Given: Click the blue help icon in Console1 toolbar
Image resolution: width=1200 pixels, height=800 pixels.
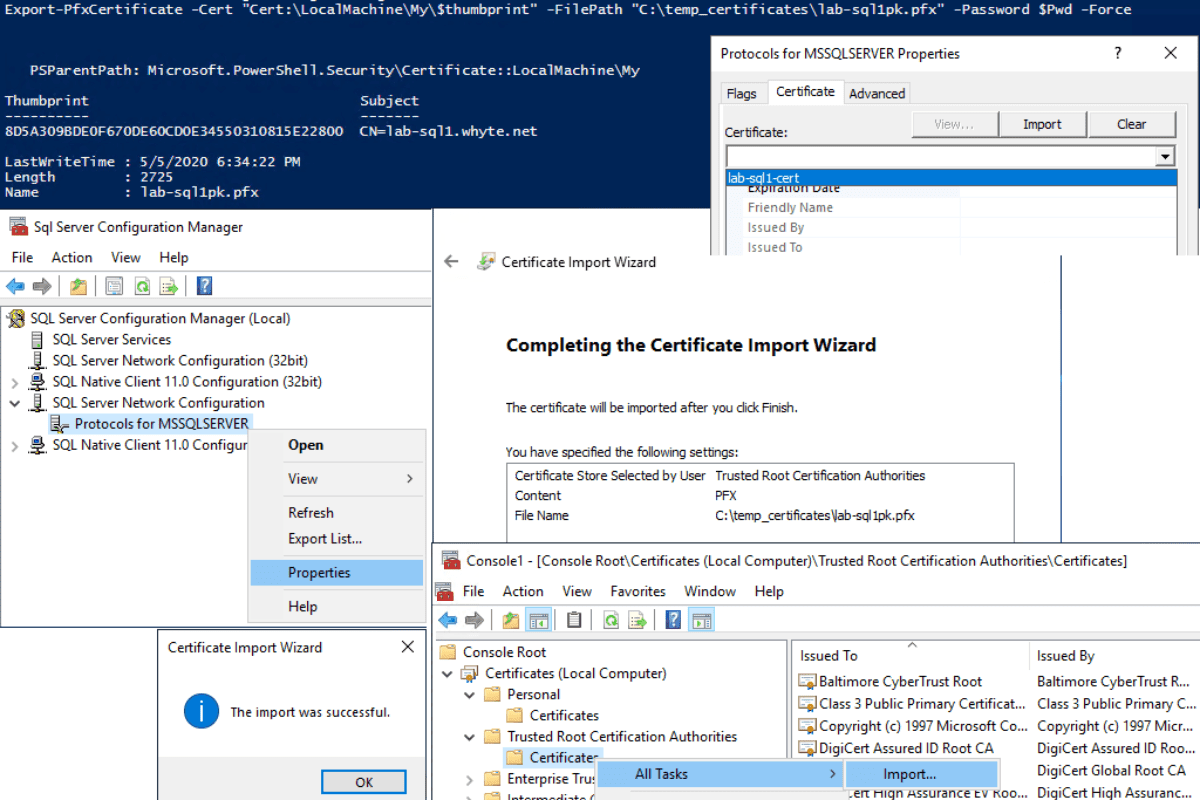Looking at the screenshot, I should click(673, 620).
